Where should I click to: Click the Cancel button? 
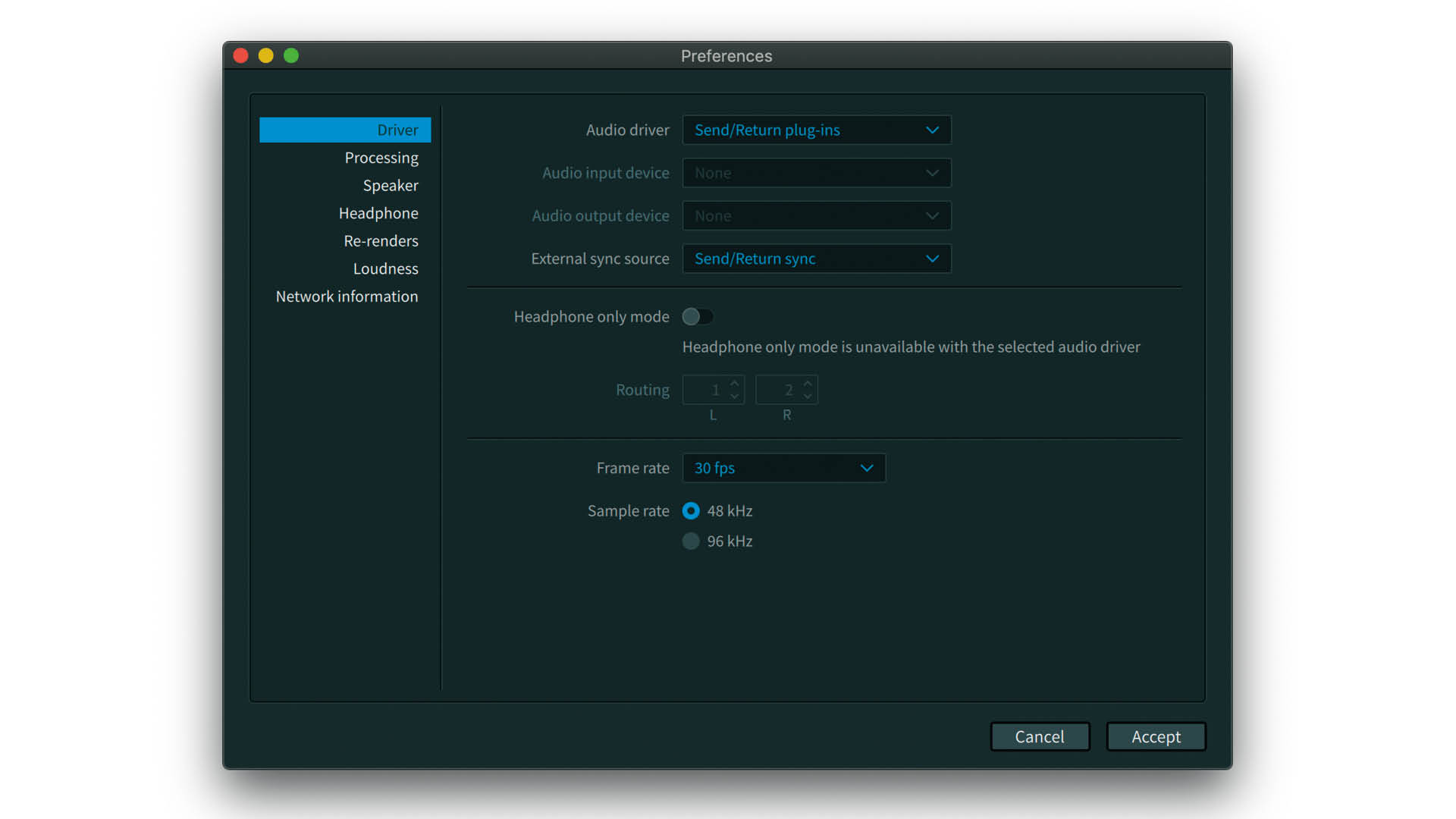pos(1040,736)
